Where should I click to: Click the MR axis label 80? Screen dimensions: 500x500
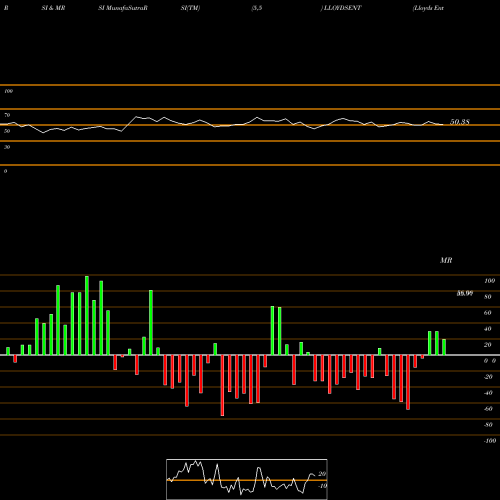488,297
